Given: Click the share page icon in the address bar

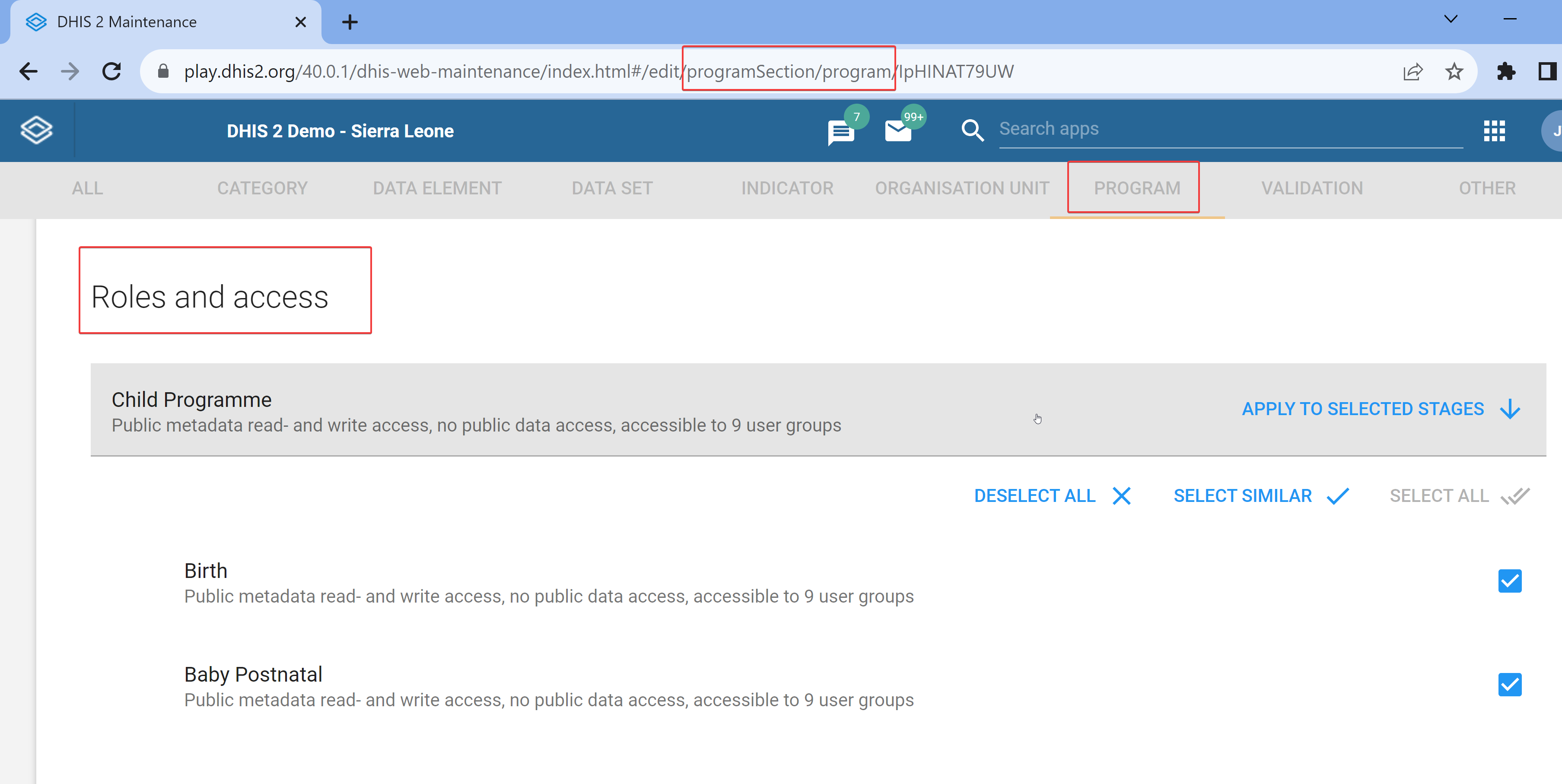Looking at the screenshot, I should click(1412, 72).
